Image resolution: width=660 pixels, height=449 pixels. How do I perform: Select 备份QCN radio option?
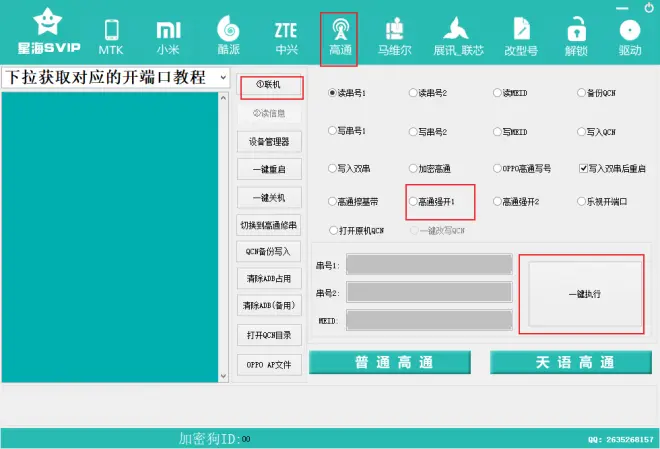596,93
